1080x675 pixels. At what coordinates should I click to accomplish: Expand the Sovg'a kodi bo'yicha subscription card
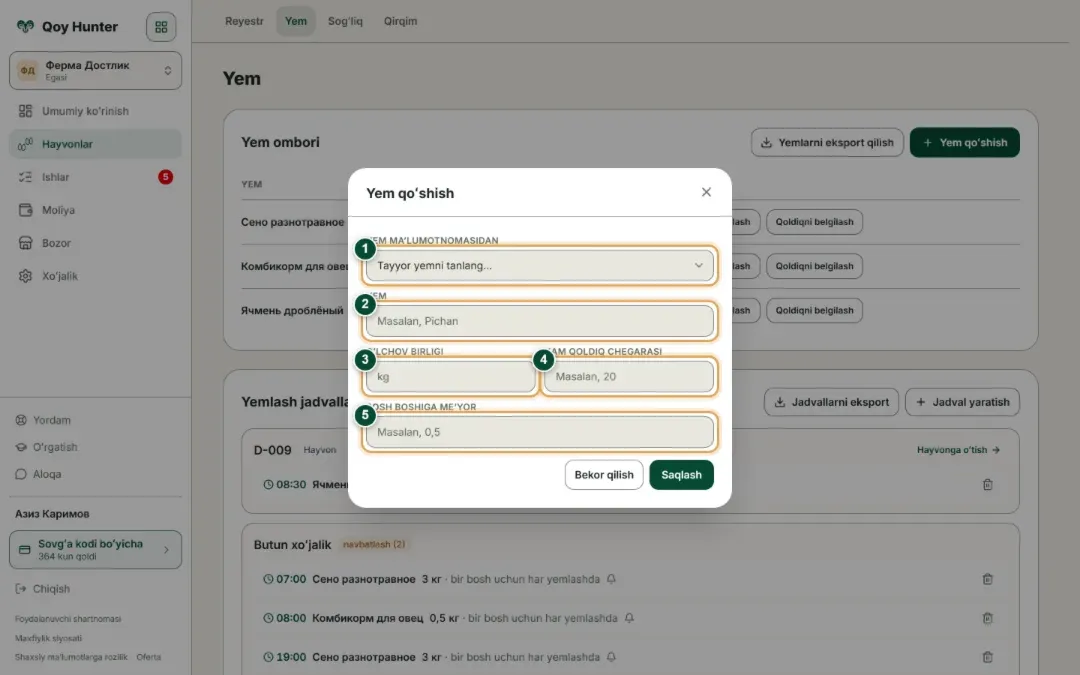tap(96, 550)
